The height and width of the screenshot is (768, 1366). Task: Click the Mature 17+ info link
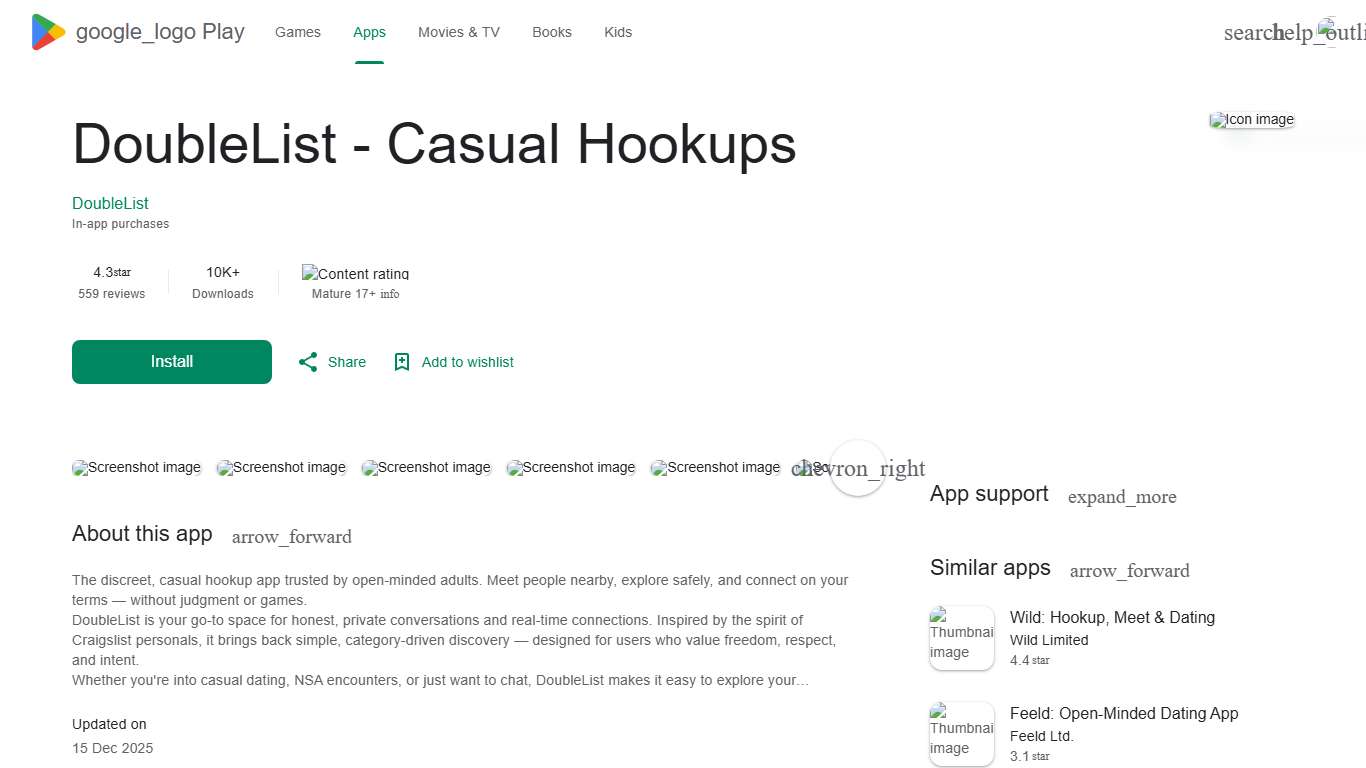(x=389, y=294)
